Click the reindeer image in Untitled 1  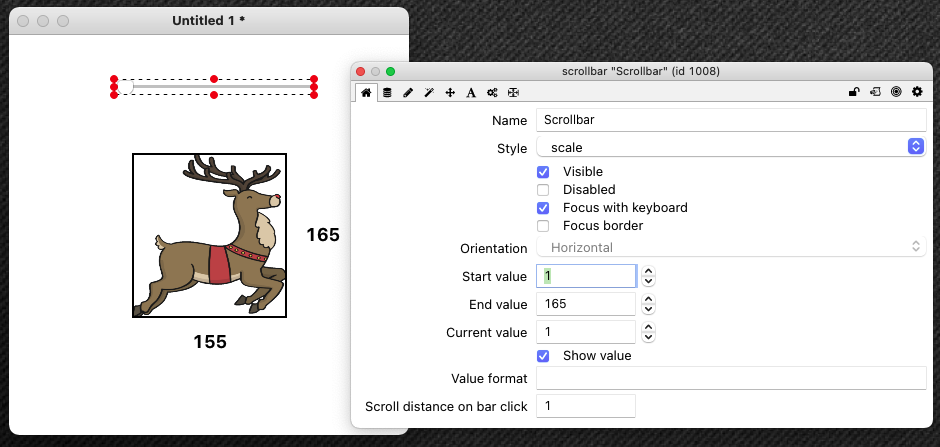tap(209, 235)
